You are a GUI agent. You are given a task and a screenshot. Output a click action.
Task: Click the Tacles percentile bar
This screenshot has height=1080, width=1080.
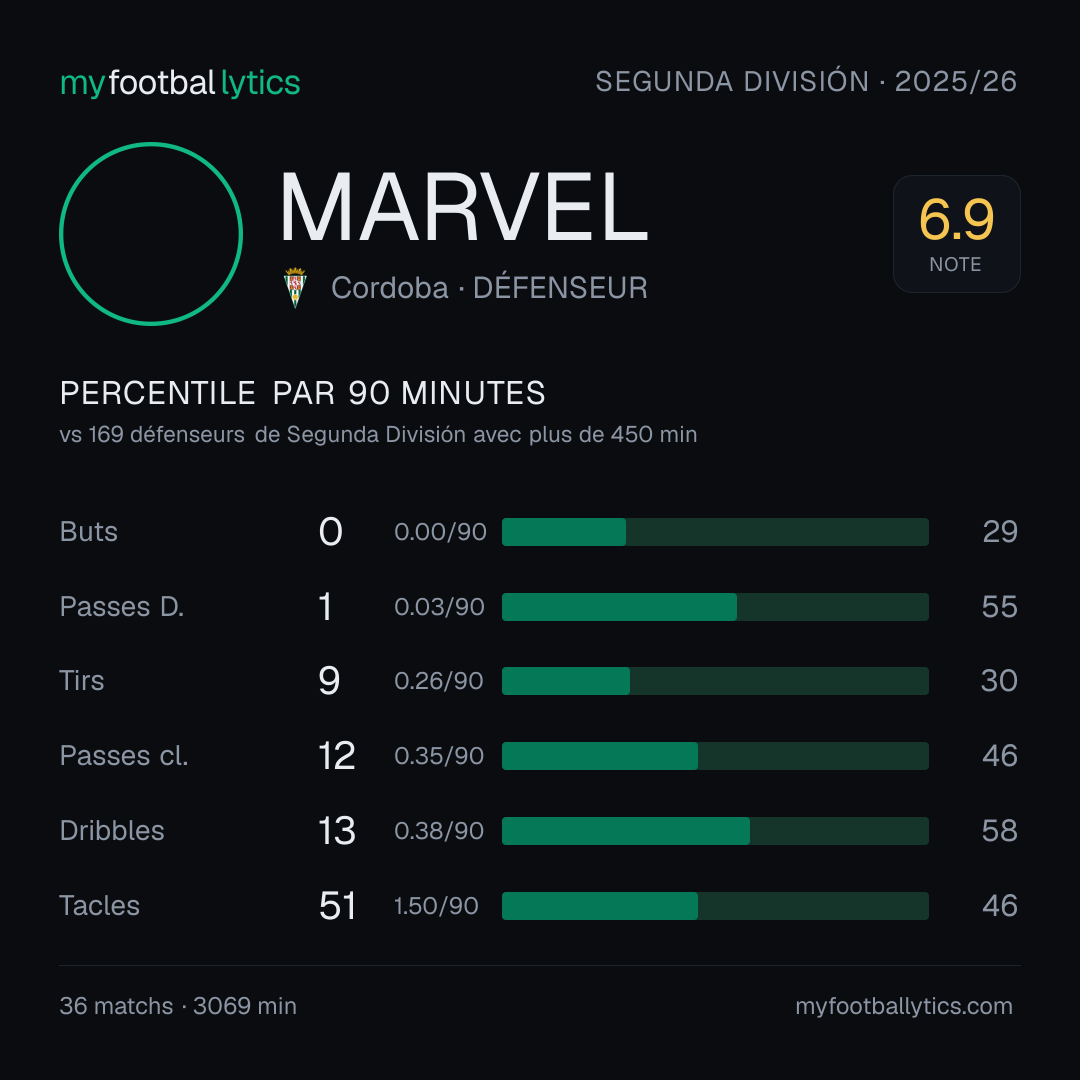pos(715,906)
